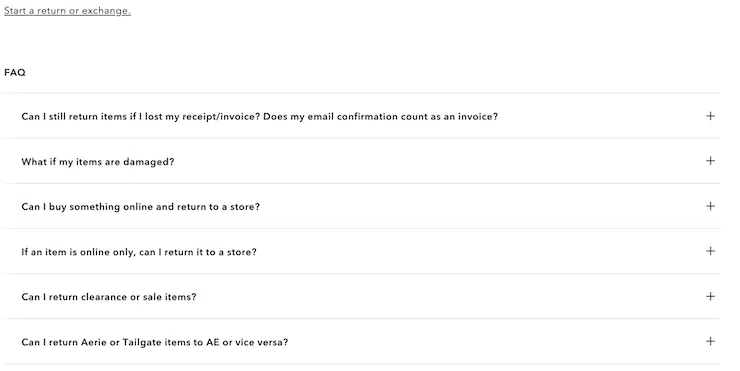Click the FAQ section heading
This screenshot has height=371, width=740.
[15, 73]
